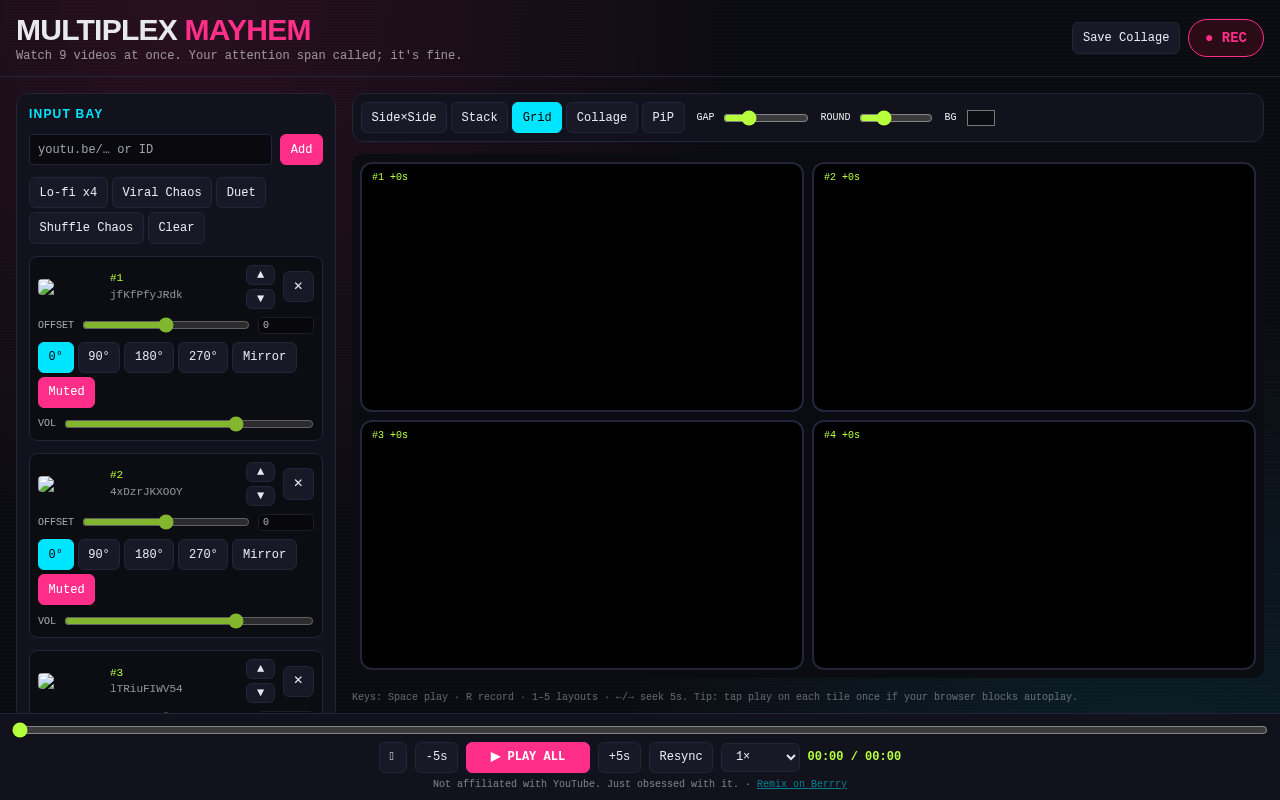Open the 1× playback speed dropdown
1280x800 pixels.
[x=760, y=757]
